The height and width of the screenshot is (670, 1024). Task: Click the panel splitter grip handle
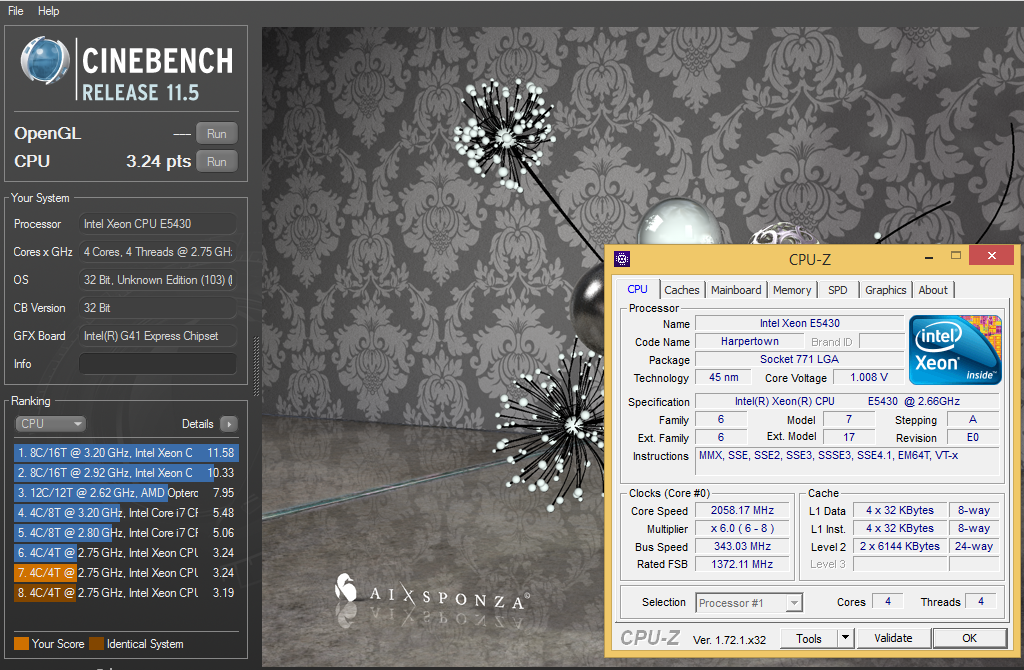(x=256, y=366)
